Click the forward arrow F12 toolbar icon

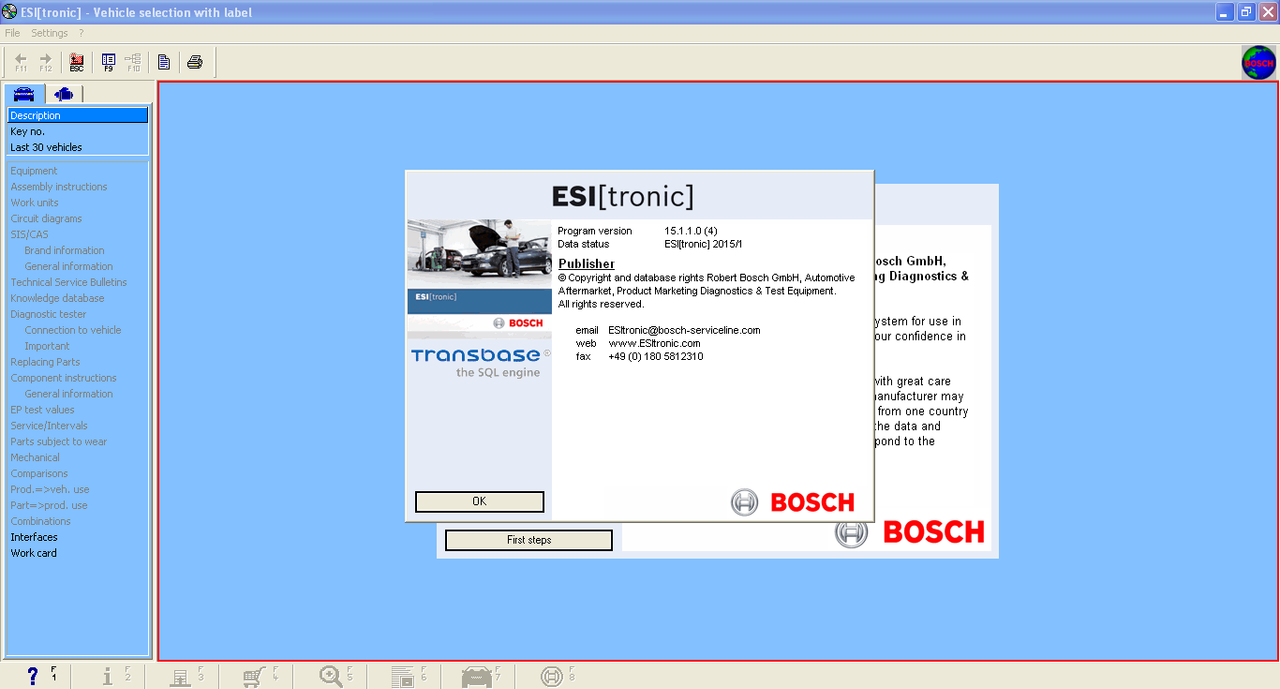point(45,62)
